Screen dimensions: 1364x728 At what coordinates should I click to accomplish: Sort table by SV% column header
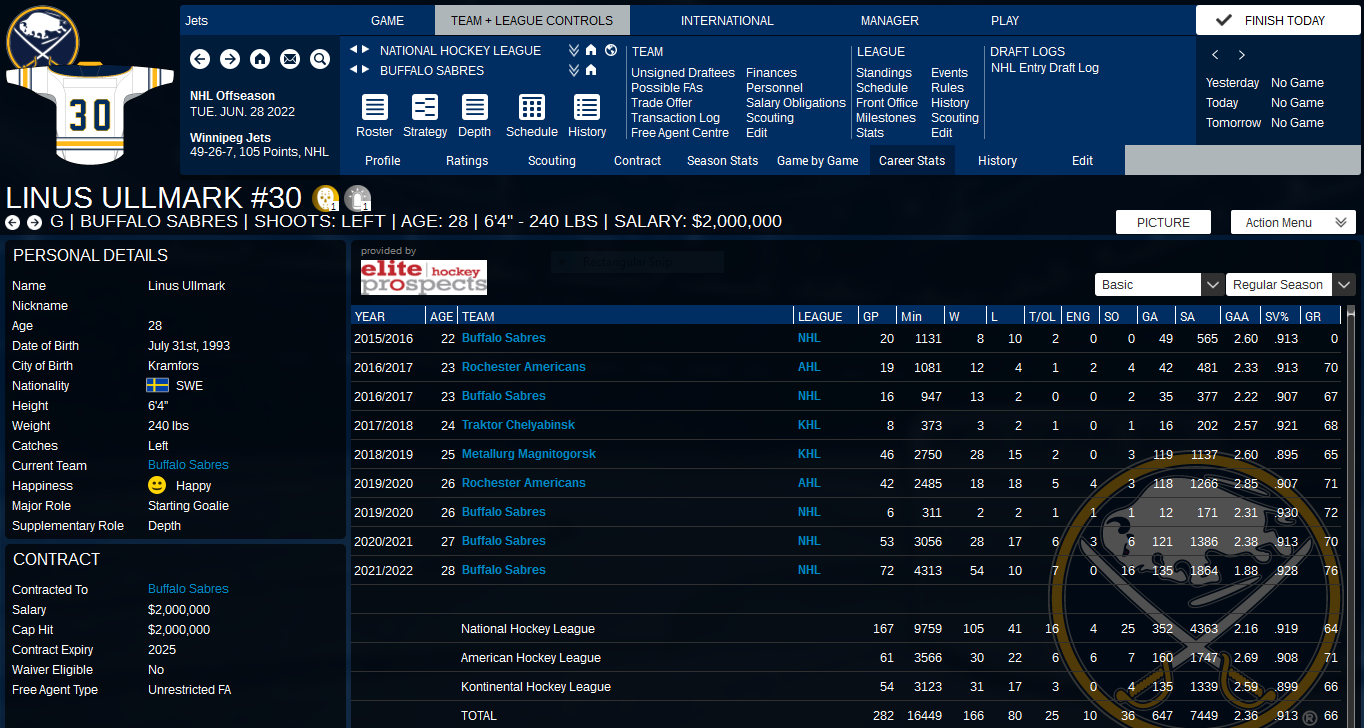pos(1281,316)
